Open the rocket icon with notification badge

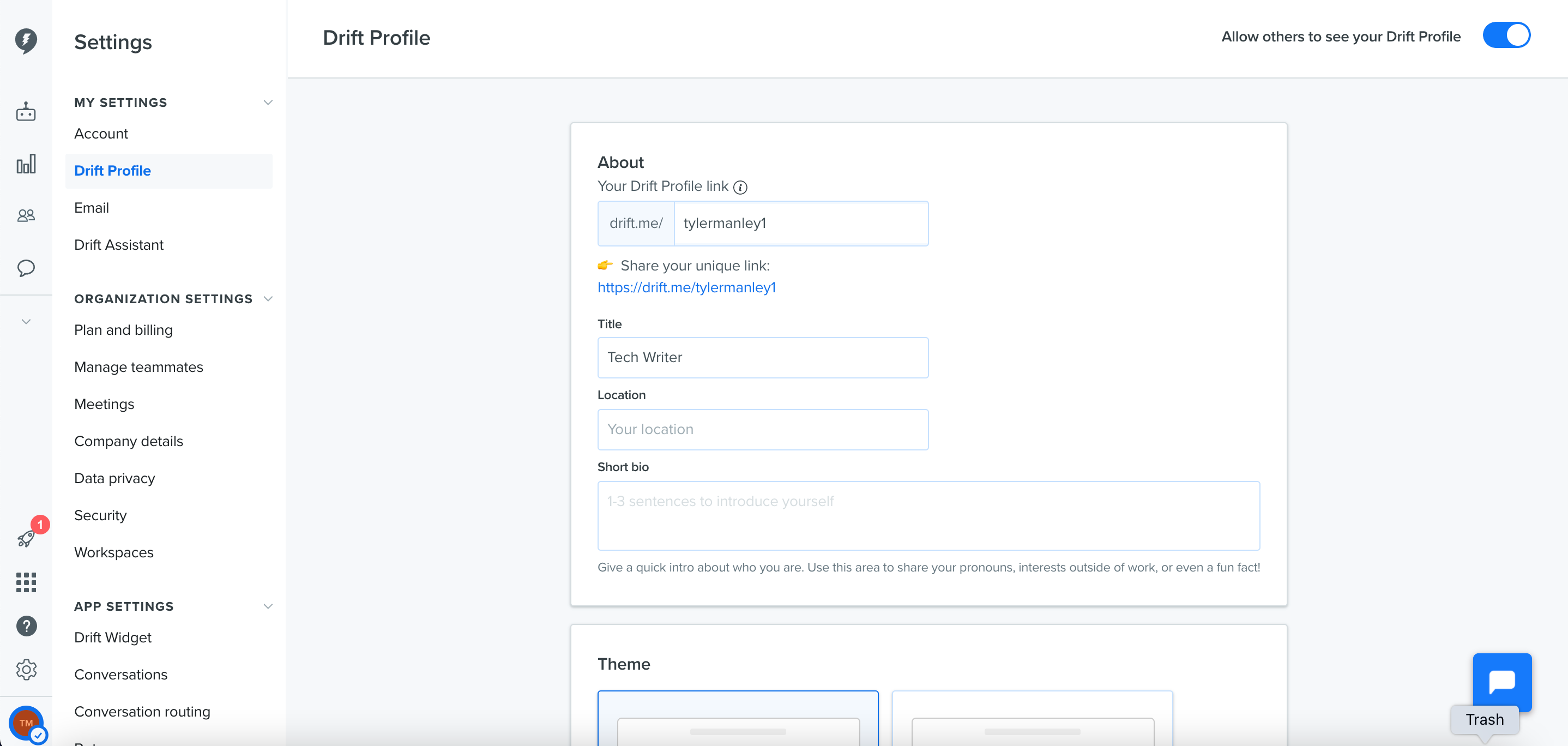click(x=26, y=538)
